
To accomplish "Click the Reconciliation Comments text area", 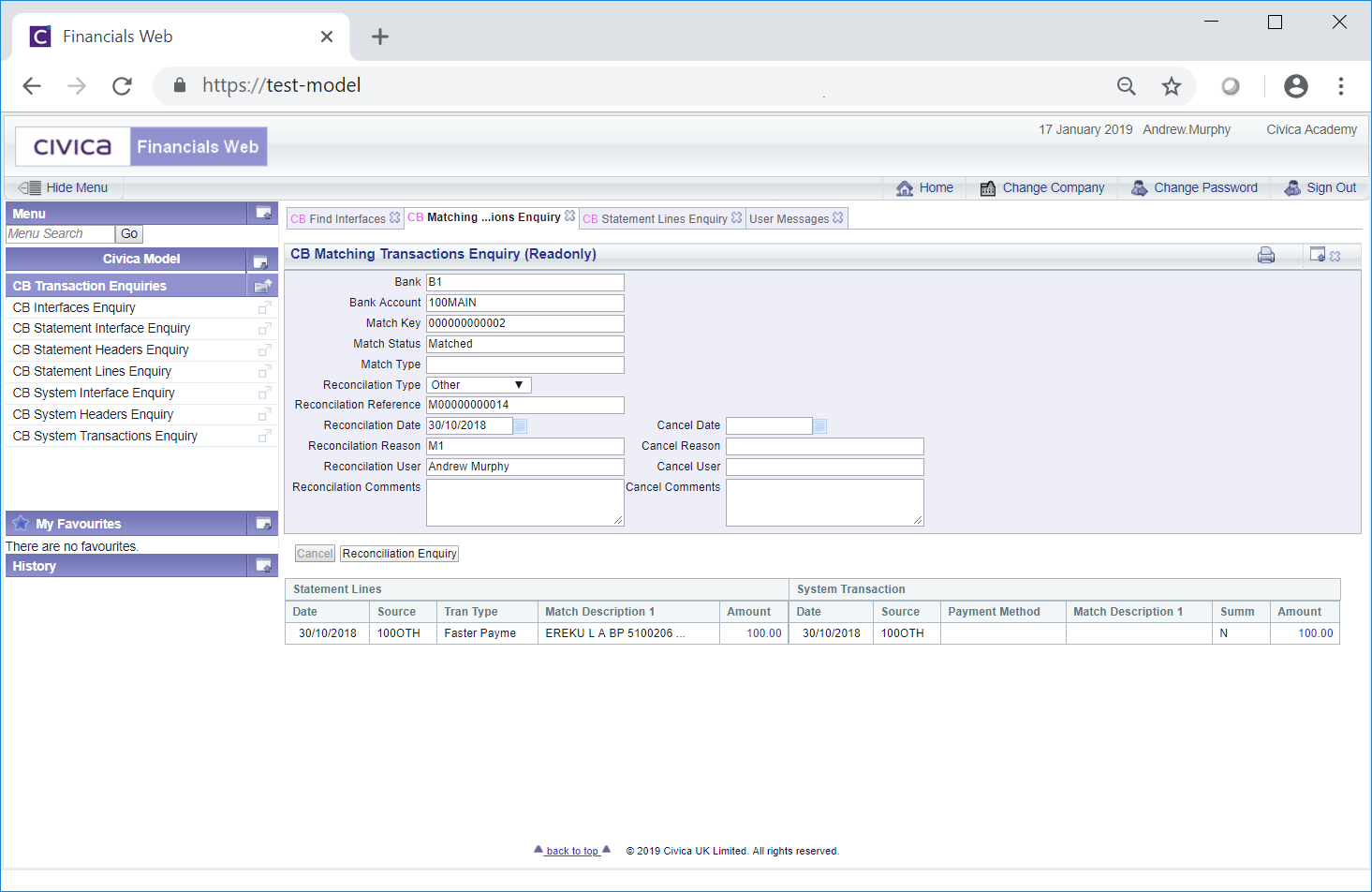I will [x=525, y=502].
